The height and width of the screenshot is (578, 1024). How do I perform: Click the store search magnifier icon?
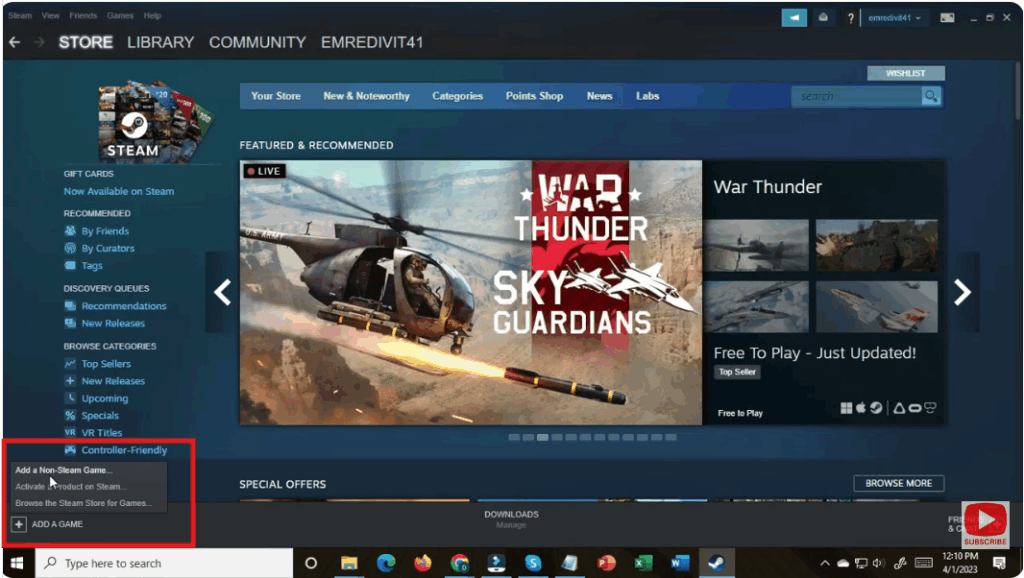tap(931, 96)
